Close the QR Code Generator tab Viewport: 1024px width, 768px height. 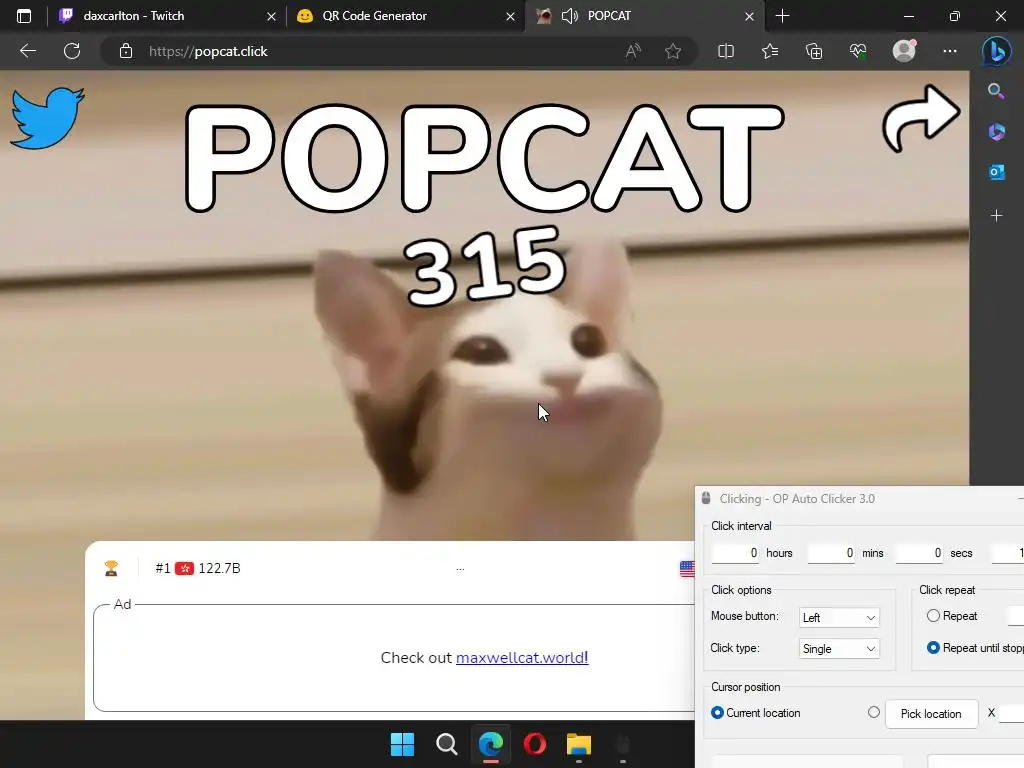point(510,16)
